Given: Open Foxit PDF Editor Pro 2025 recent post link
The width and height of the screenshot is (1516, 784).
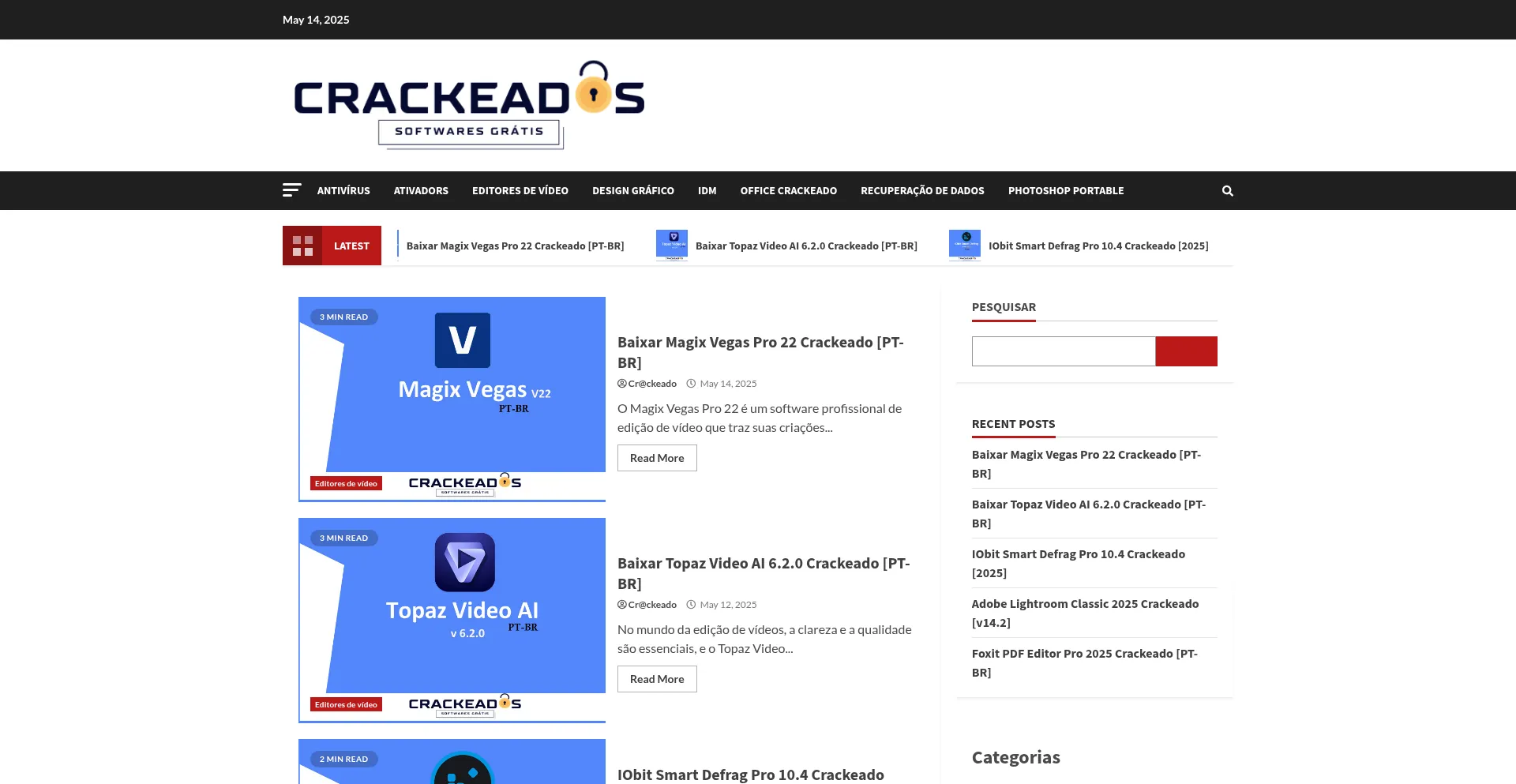Looking at the screenshot, I should point(1085,662).
